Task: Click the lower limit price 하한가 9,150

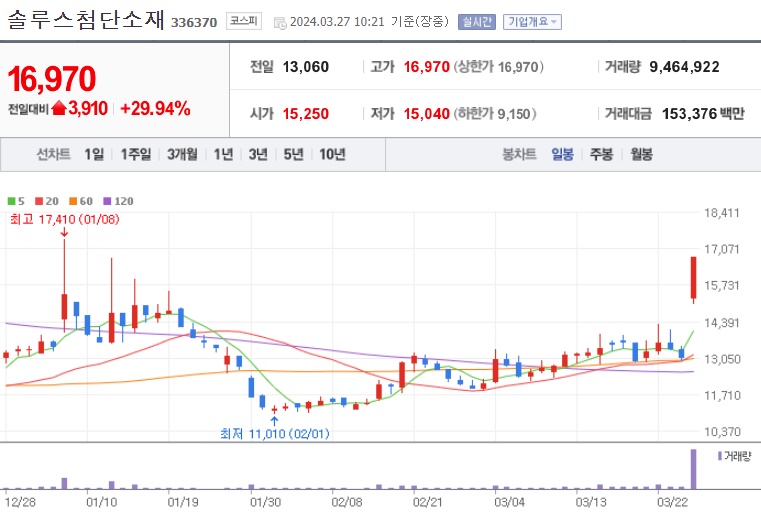Action: (x=495, y=114)
